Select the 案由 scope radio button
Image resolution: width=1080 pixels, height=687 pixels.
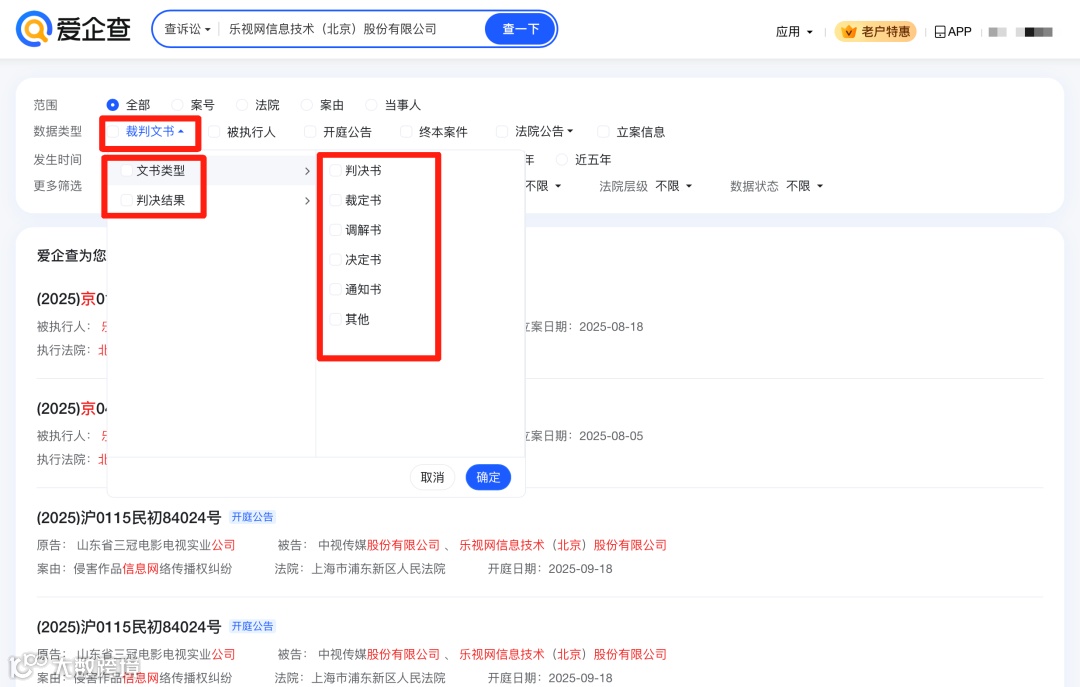pos(307,105)
